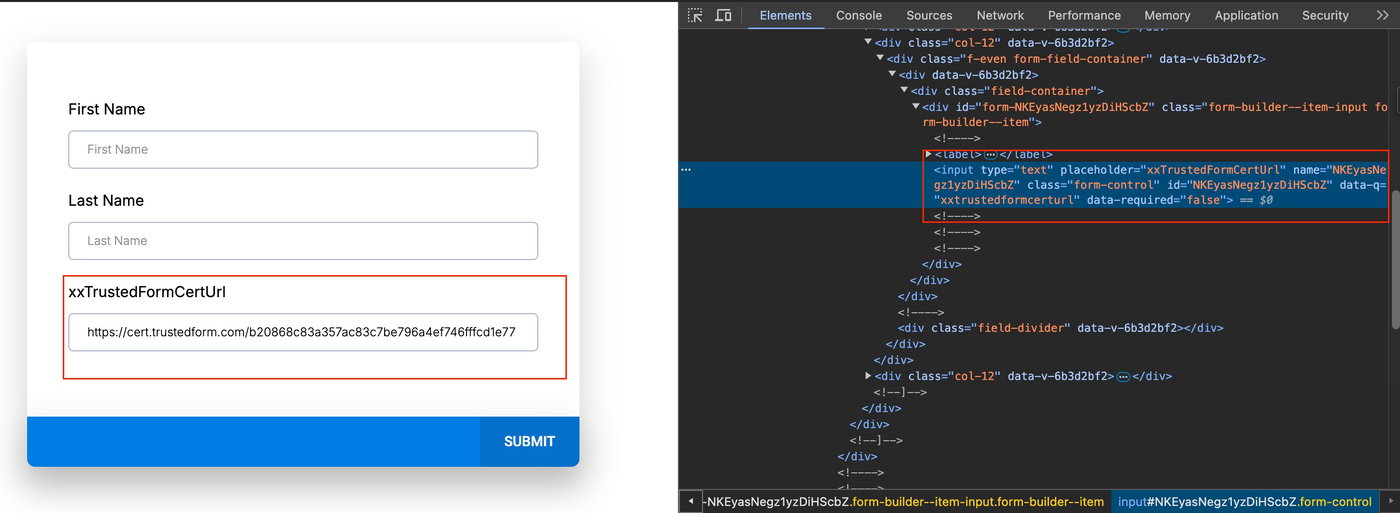This screenshot has width=1400, height=513.
Task: Switch to the Console tab
Action: [859, 15]
